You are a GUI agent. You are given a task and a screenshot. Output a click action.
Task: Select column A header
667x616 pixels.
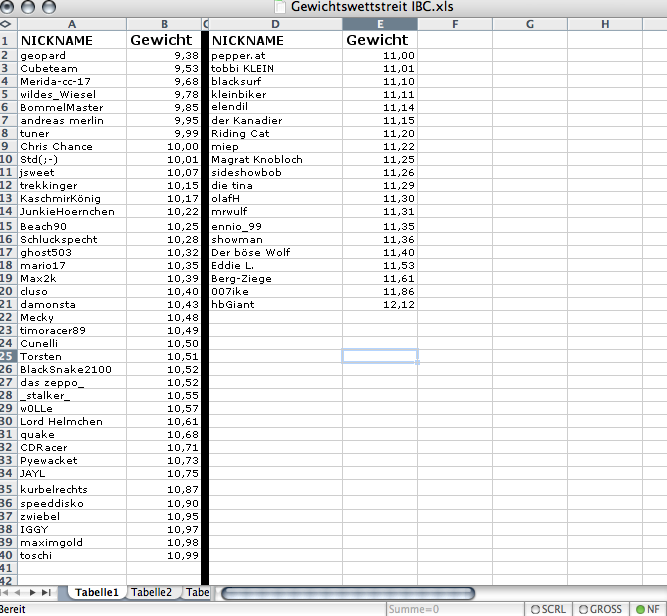(x=71, y=23)
